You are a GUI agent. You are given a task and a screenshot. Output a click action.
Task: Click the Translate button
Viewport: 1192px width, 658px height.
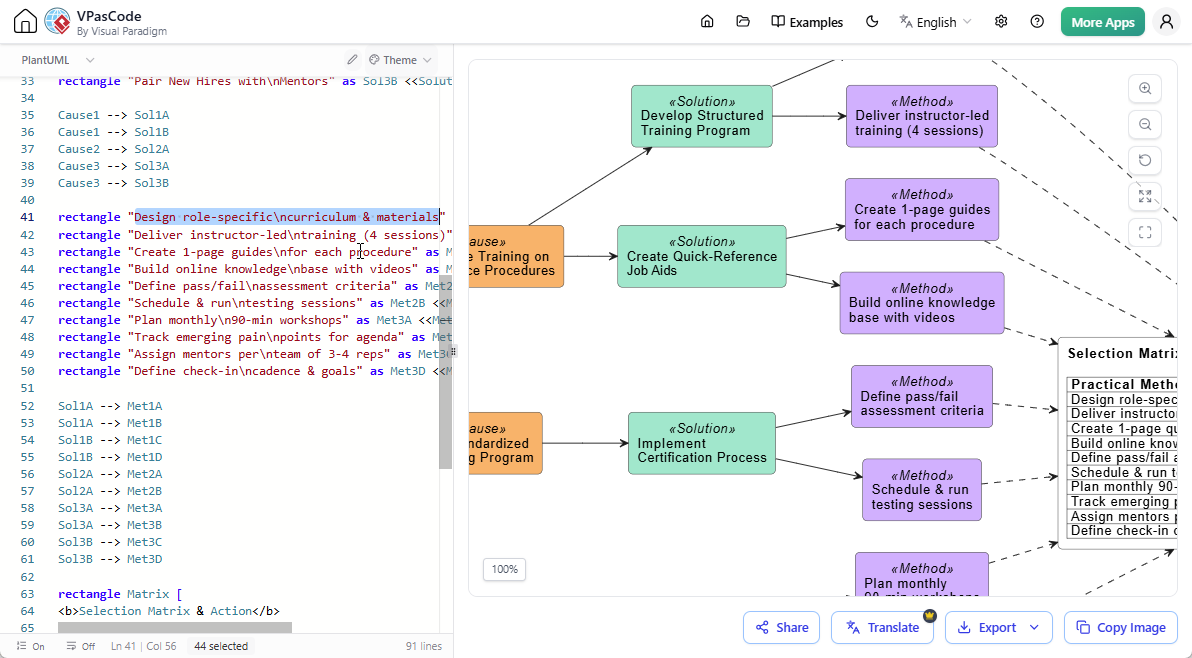point(882,628)
